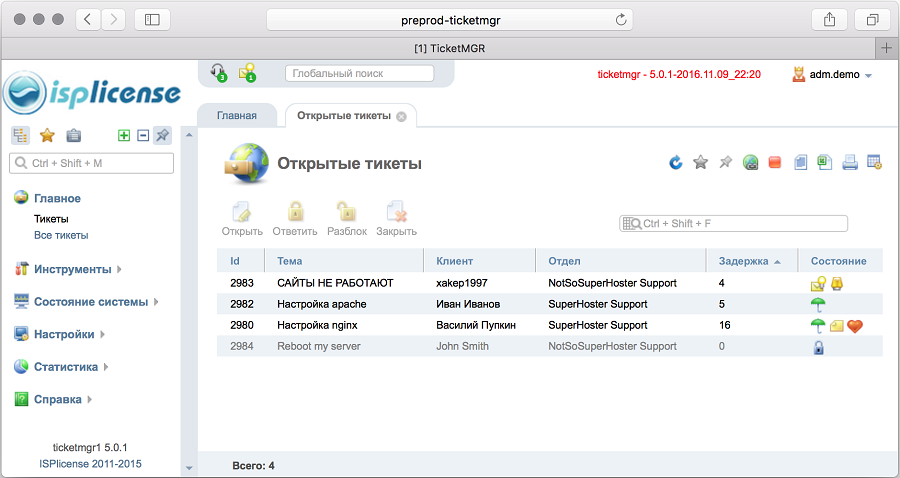Export the table to Excel
900x478 pixels.
[x=825, y=163]
